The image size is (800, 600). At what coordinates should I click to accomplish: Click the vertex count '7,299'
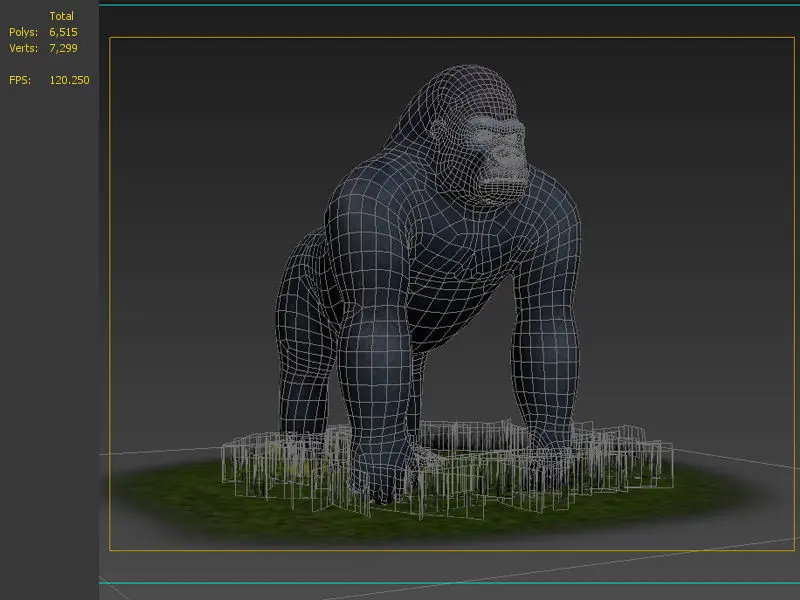[63, 48]
